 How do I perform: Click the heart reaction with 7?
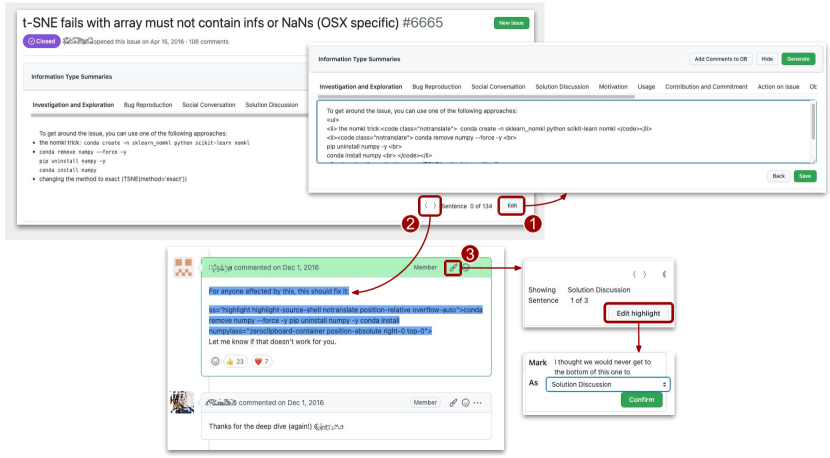[262, 361]
